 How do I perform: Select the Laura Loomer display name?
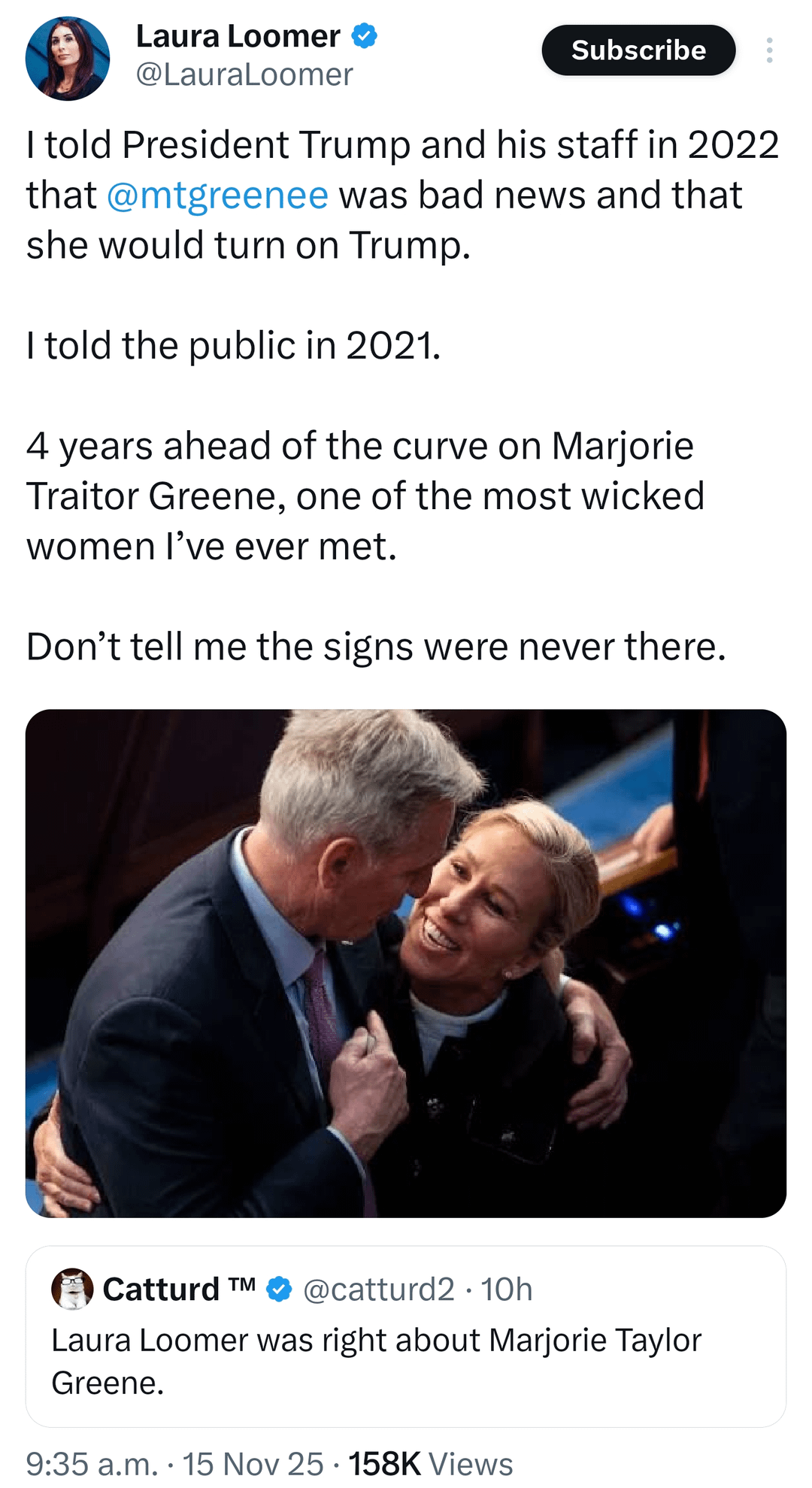click(x=238, y=36)
